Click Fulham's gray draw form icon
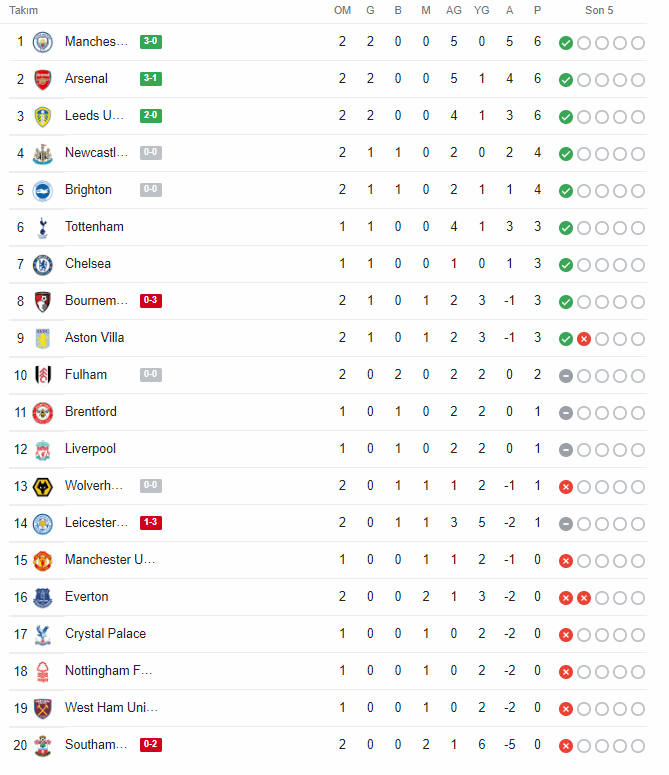The image size is (669, 775). tap(566, 376)
